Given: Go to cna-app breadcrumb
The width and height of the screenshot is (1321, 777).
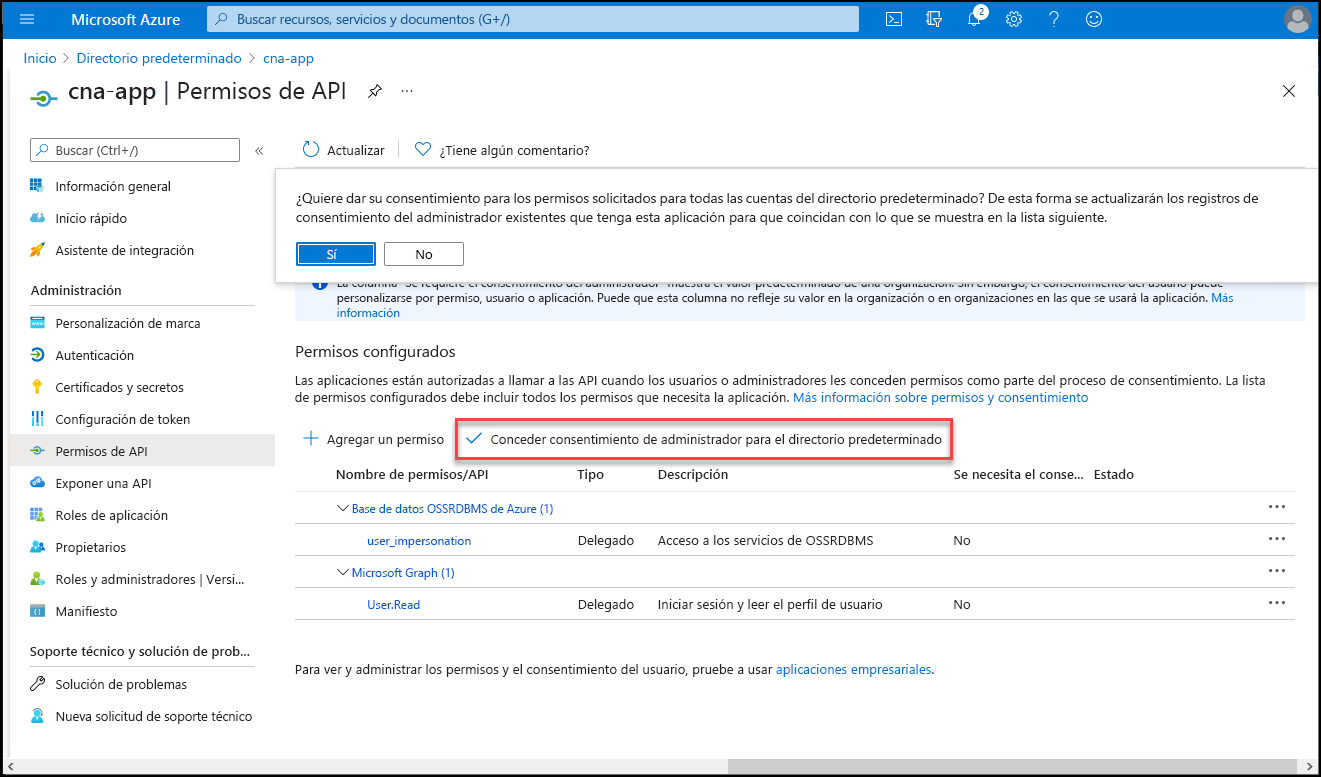Looking at the screenshot, I should 288,58.
